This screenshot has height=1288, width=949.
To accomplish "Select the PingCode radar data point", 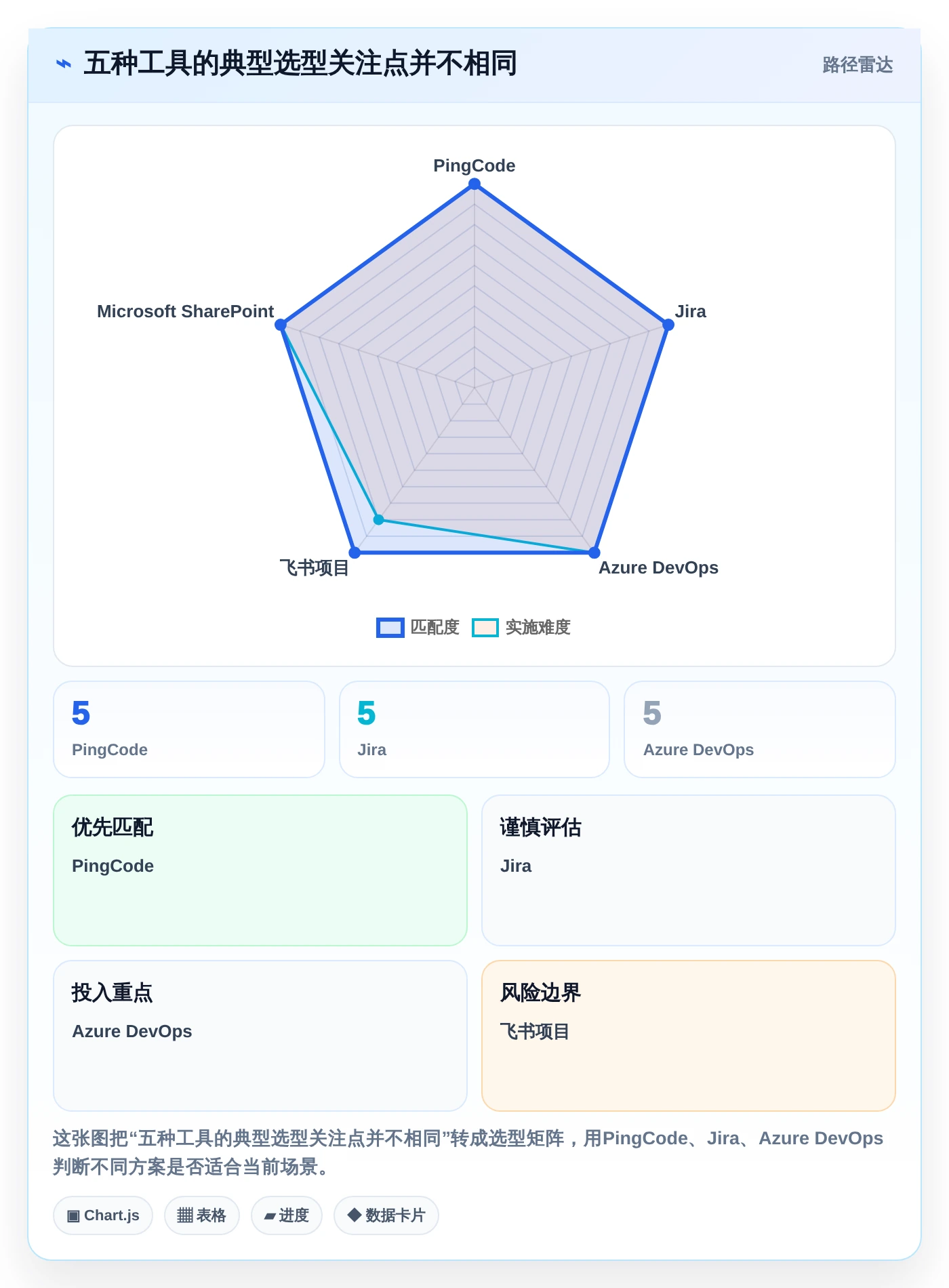I will tap(474, 184).
